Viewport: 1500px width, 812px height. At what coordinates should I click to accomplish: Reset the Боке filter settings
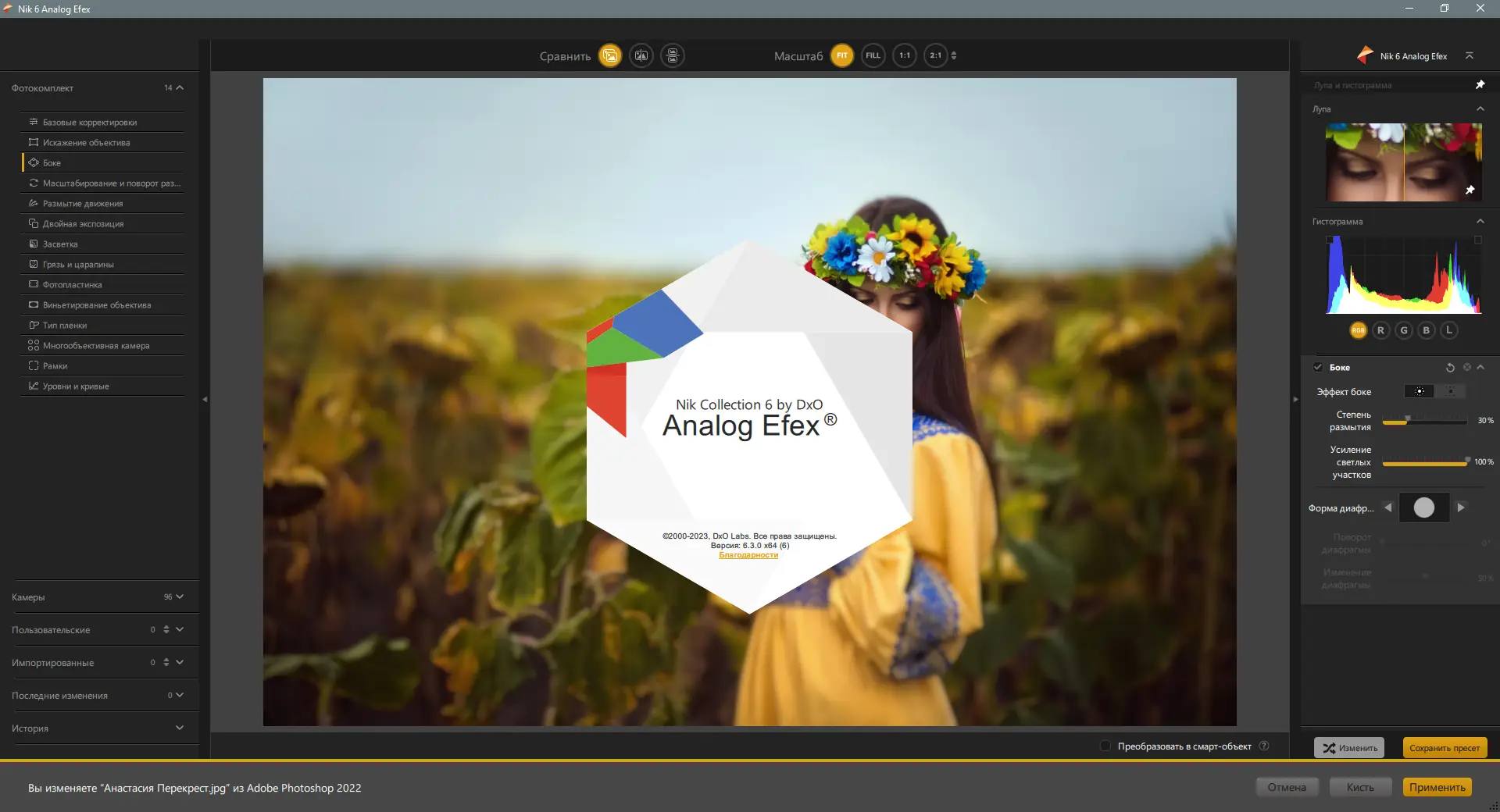1450,367
